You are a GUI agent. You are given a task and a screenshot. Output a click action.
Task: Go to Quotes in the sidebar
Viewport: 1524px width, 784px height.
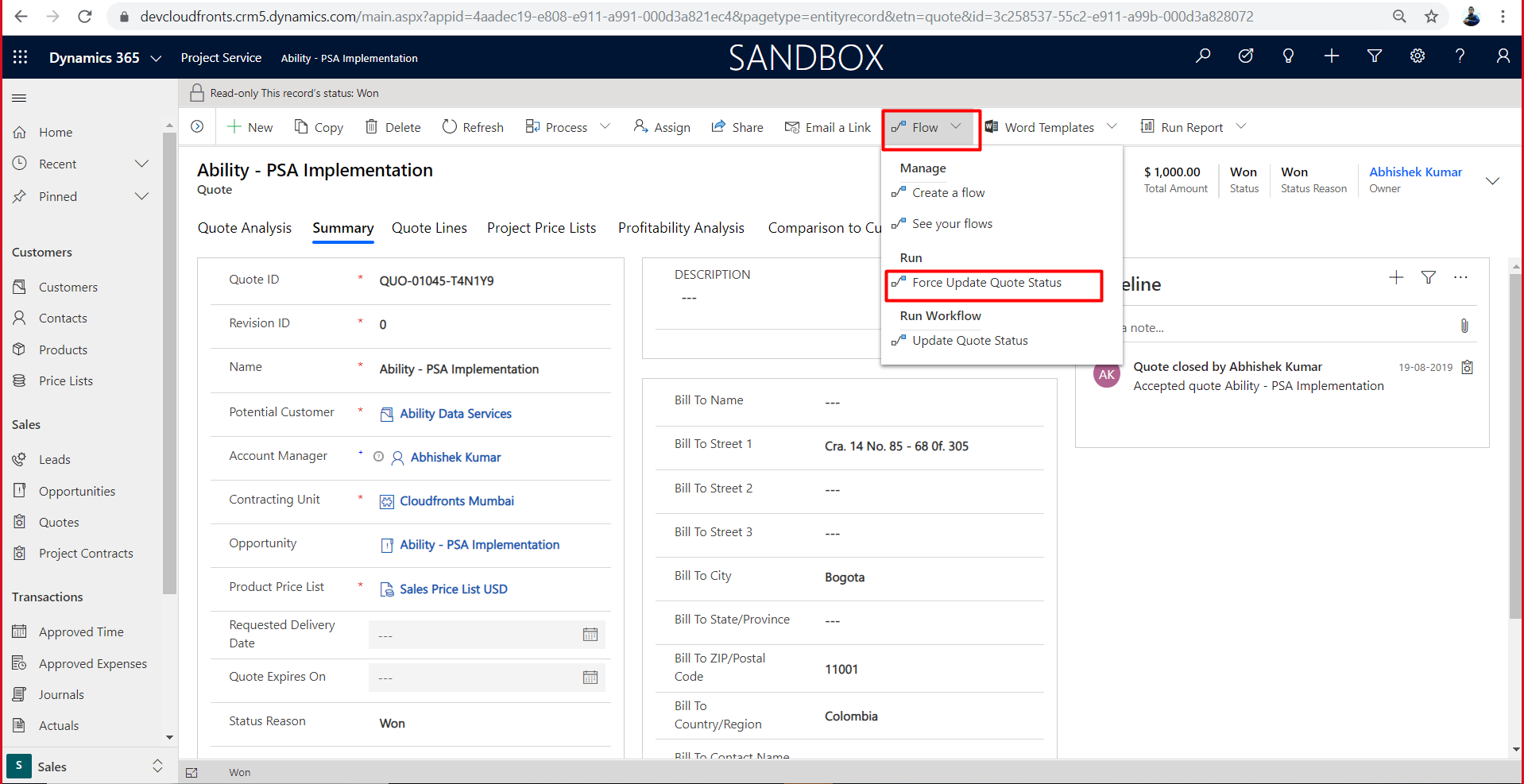[x=59, y=522]
